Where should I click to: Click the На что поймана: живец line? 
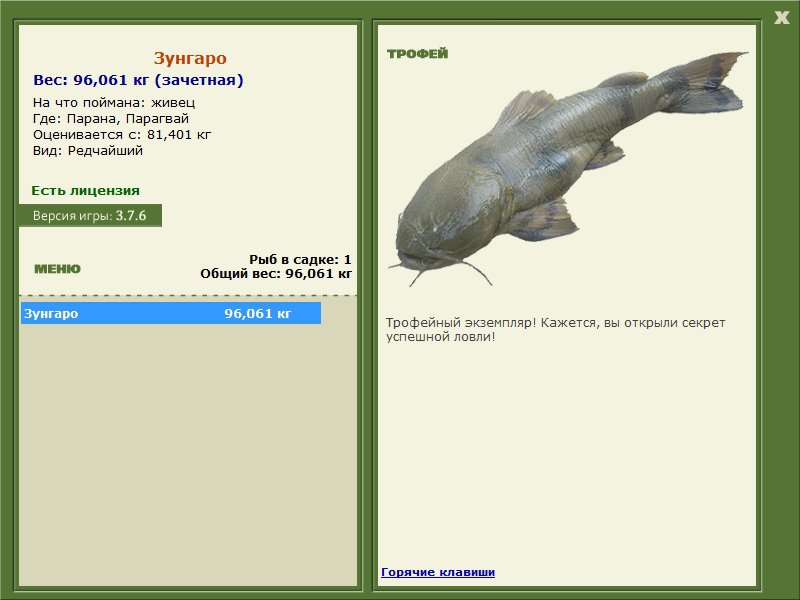pyautogui.click(x=114, y=102)
